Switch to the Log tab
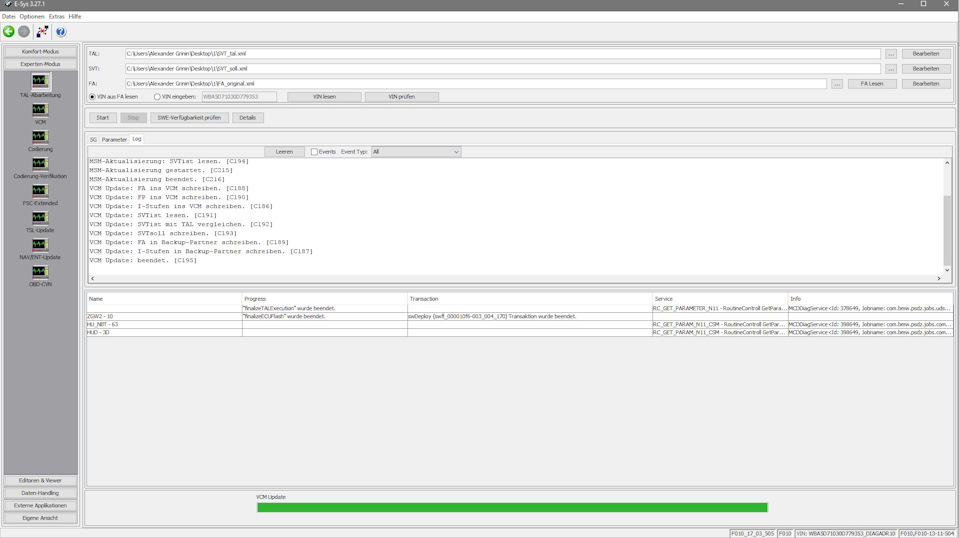960x538 pixels. click(x=137, y=139)
